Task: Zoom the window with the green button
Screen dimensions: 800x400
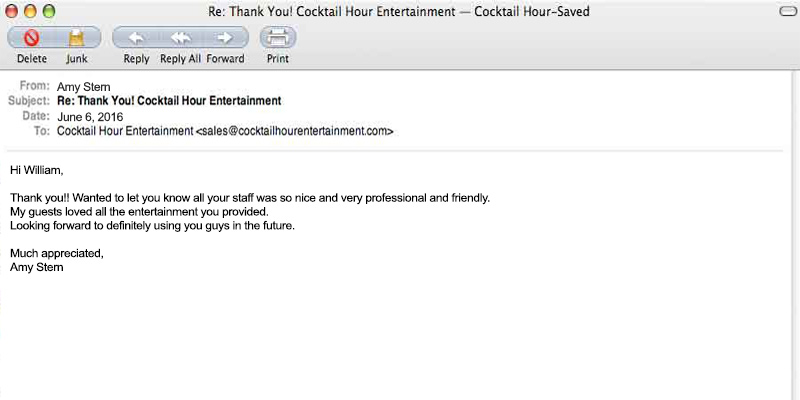Action: tap(49, 10)
